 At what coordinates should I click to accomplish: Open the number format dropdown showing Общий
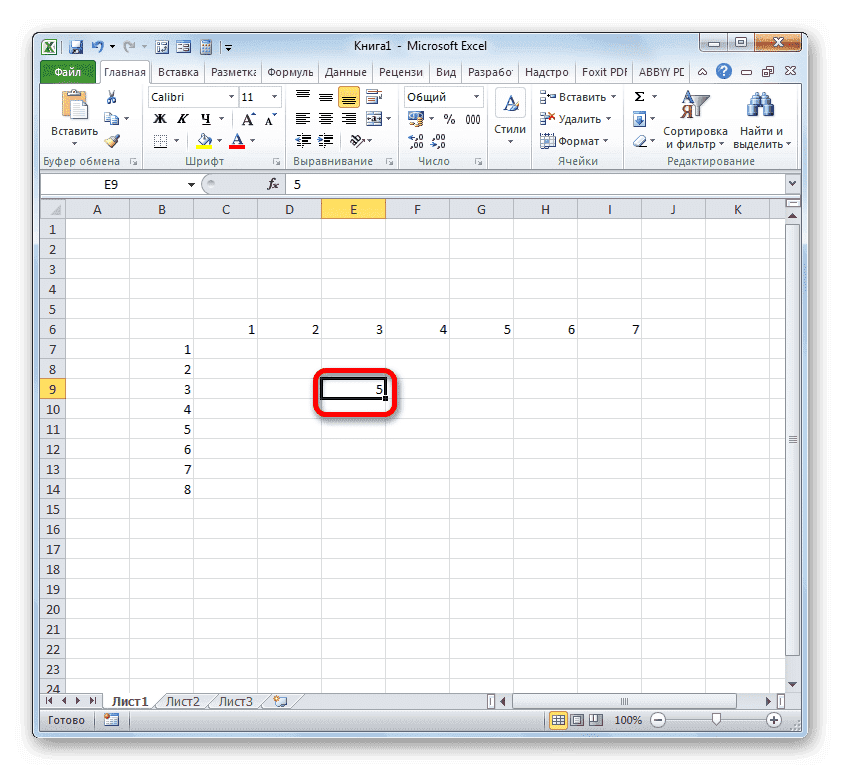point(477,97)
